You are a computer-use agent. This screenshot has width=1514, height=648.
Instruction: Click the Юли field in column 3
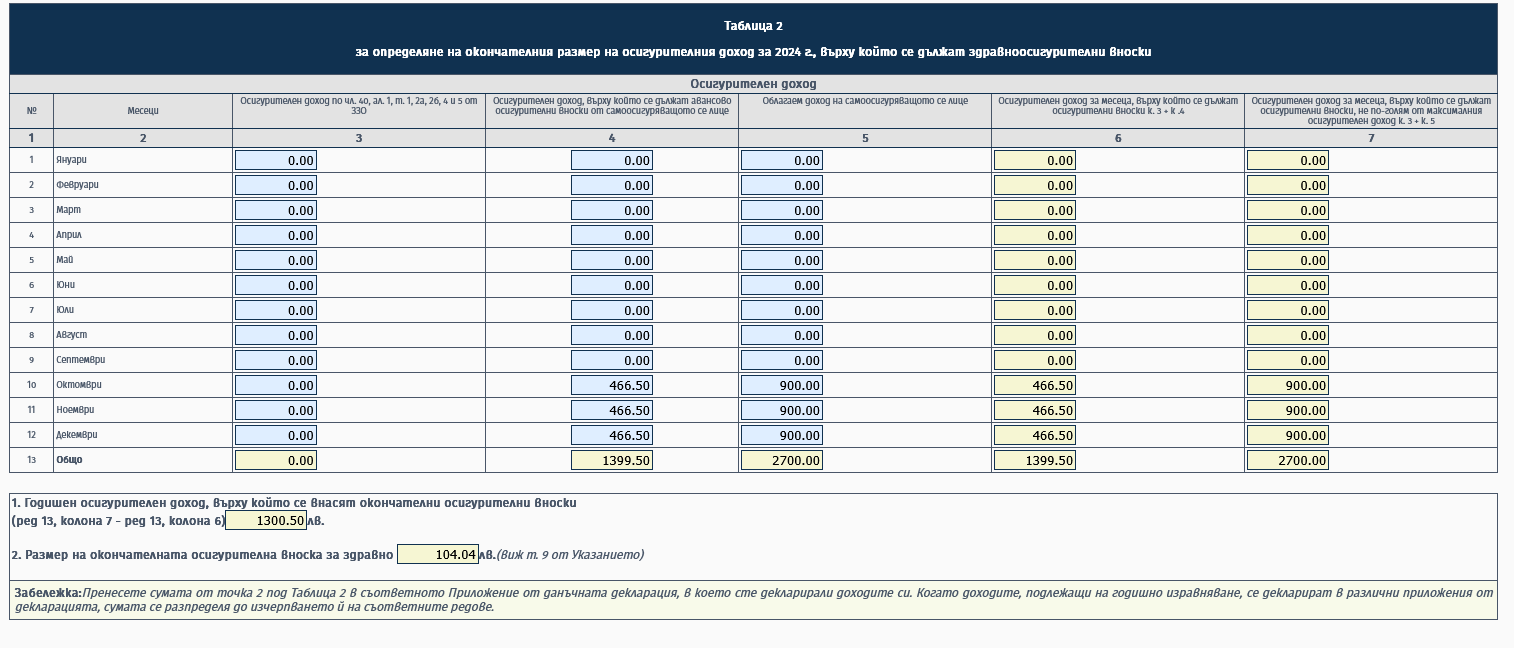[x=275, y=310]
